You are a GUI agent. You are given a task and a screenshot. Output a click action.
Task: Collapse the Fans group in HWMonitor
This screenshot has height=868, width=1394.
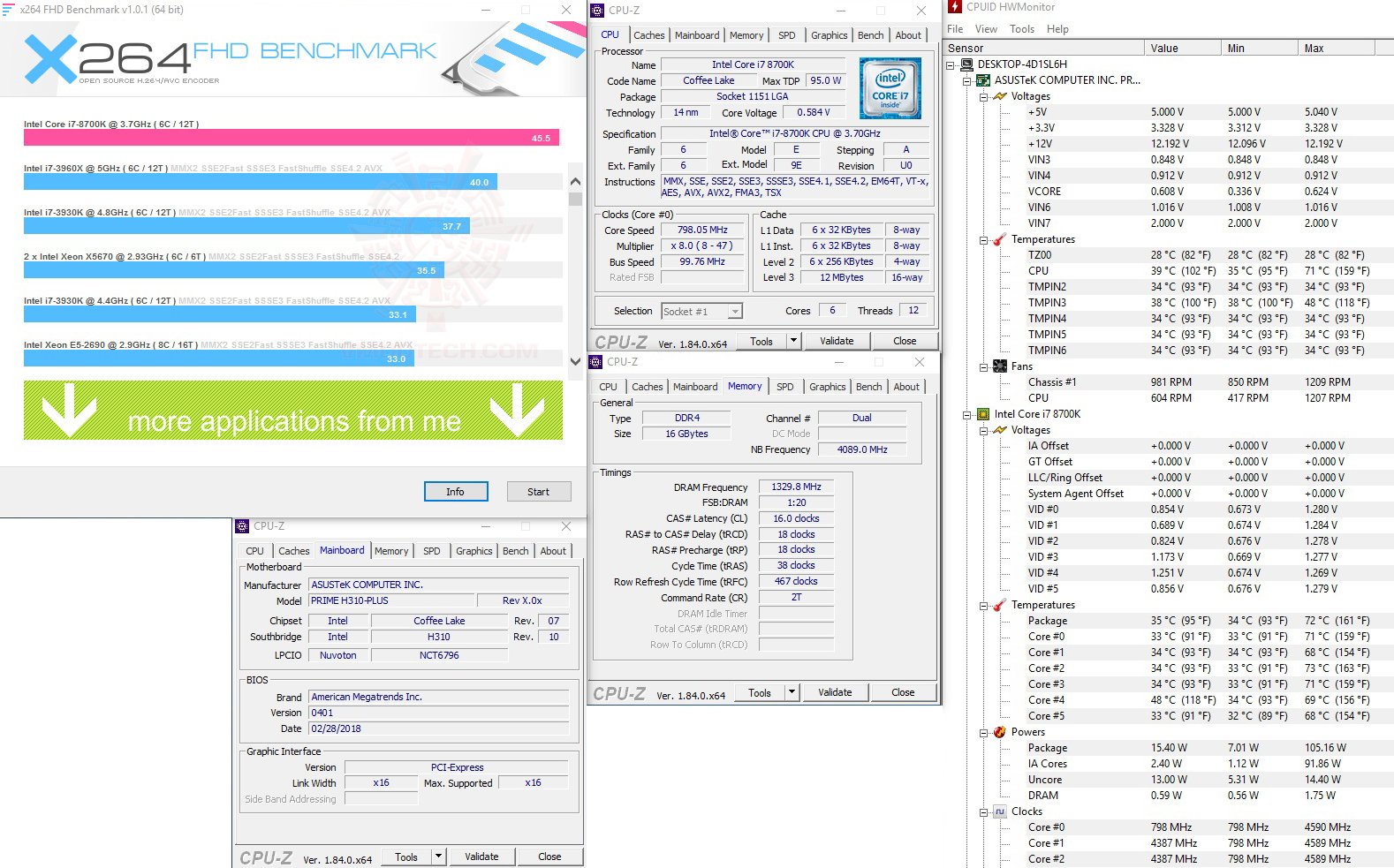(x=983, y=366)
